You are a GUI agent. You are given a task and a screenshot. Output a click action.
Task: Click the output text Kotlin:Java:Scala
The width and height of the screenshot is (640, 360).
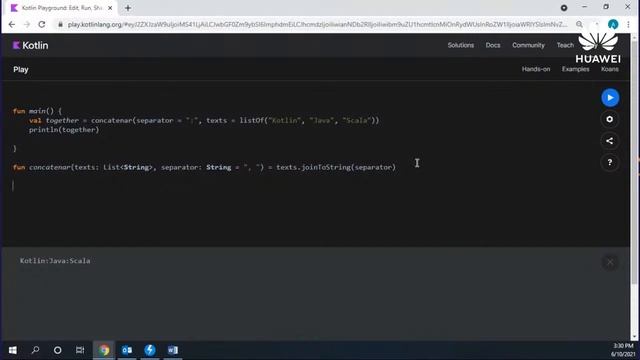click(55, 261)
